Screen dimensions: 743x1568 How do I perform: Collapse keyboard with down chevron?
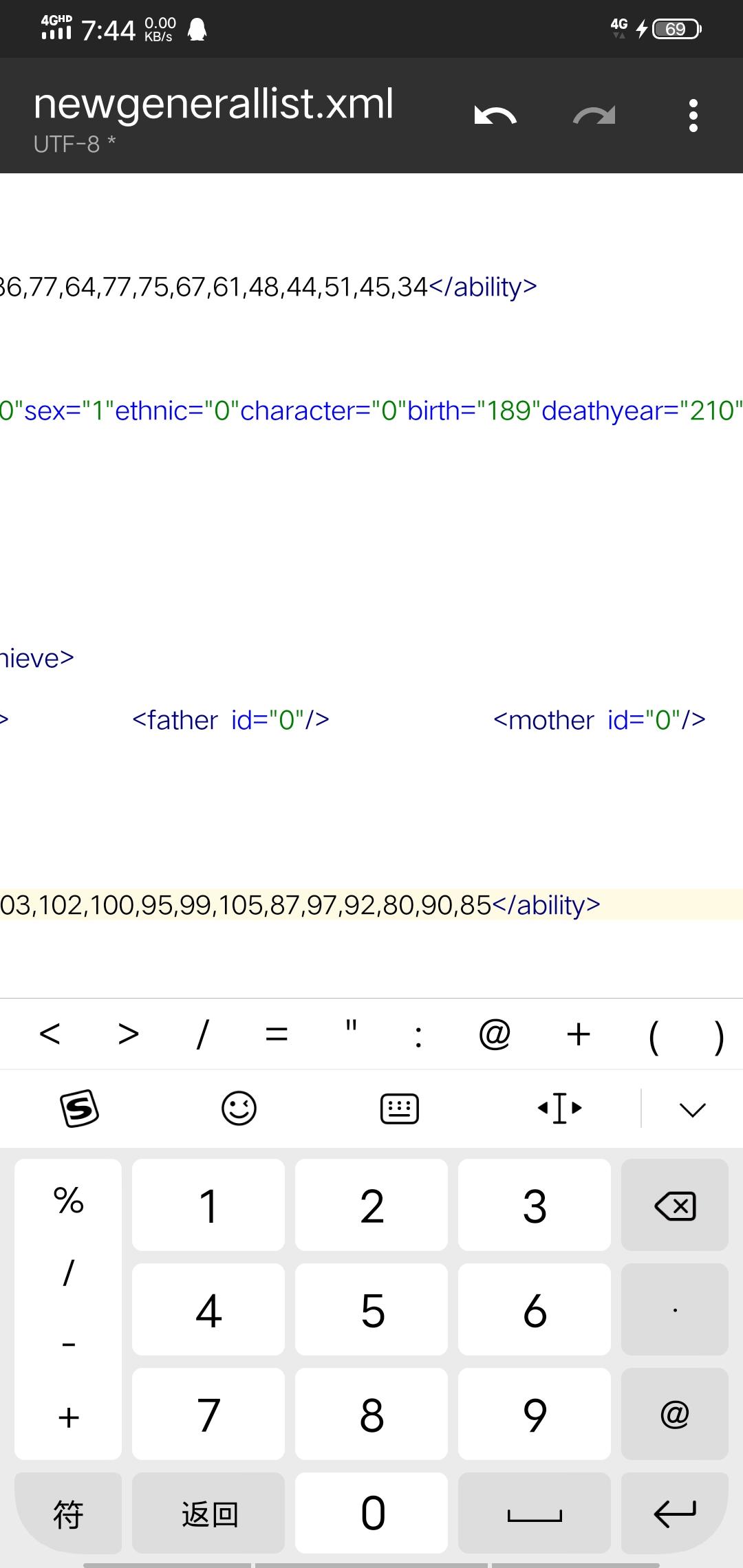click(x=692, y=1109)
